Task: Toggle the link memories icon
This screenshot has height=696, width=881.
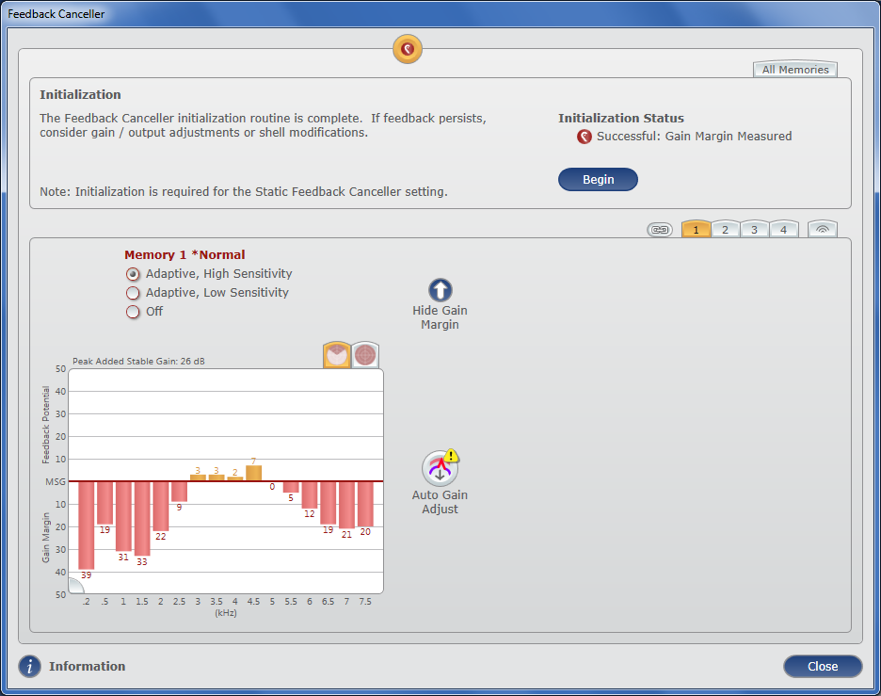Action: coord(660,230)
